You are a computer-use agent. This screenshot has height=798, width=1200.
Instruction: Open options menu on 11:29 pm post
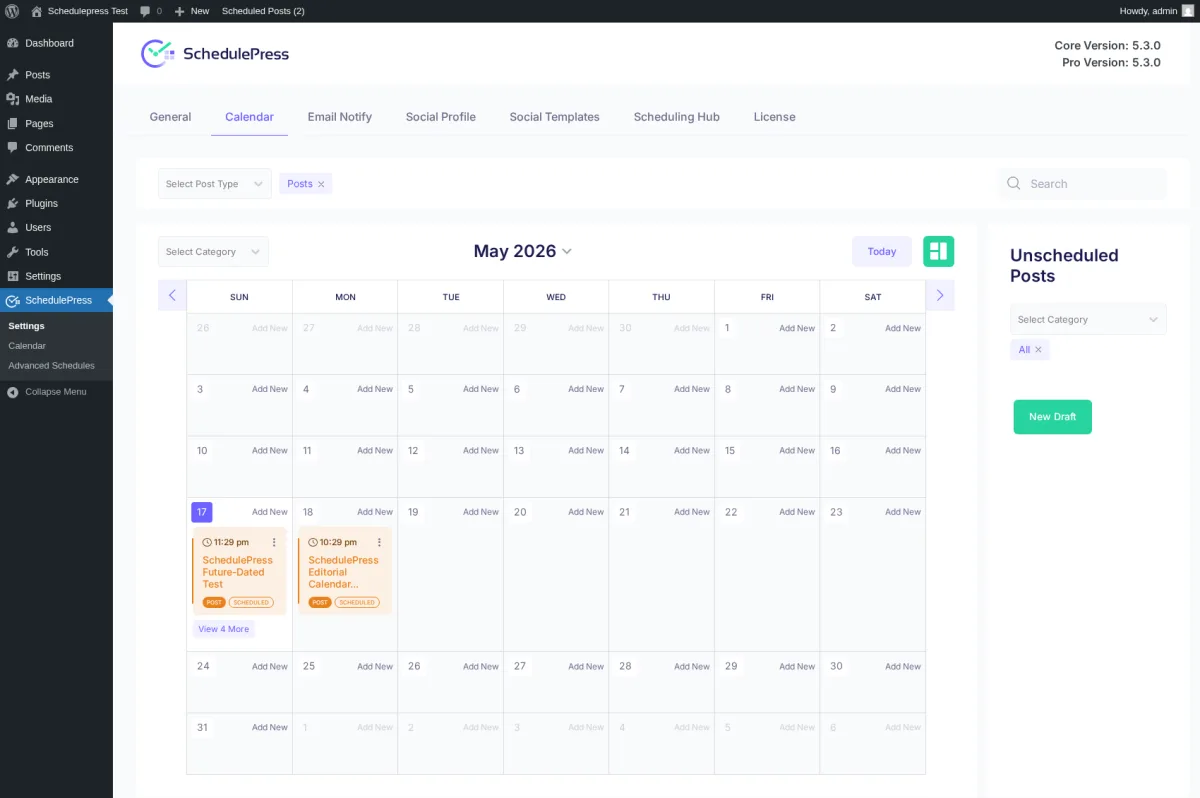coord(274,542)
